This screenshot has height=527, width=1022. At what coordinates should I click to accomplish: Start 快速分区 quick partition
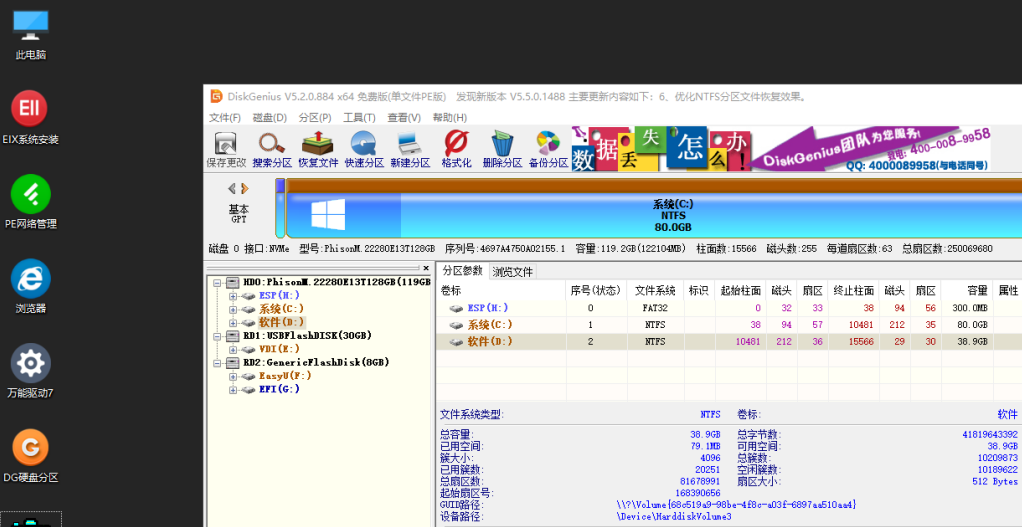364,149
